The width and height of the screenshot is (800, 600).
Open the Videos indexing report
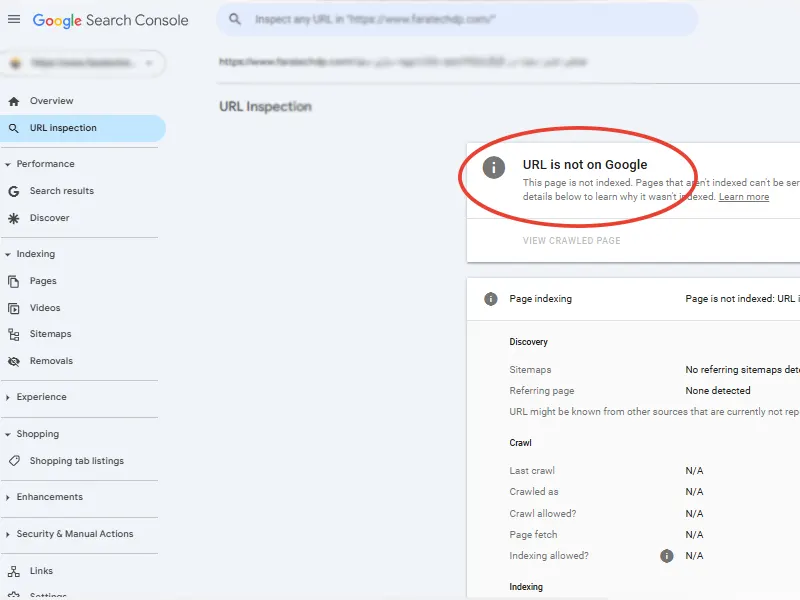point(45,308)
